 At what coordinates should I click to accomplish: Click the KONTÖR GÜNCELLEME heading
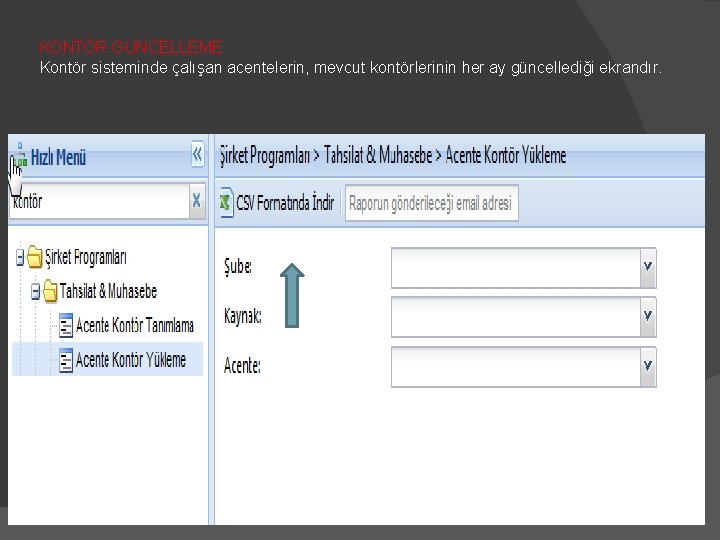(x=131, y=47)
